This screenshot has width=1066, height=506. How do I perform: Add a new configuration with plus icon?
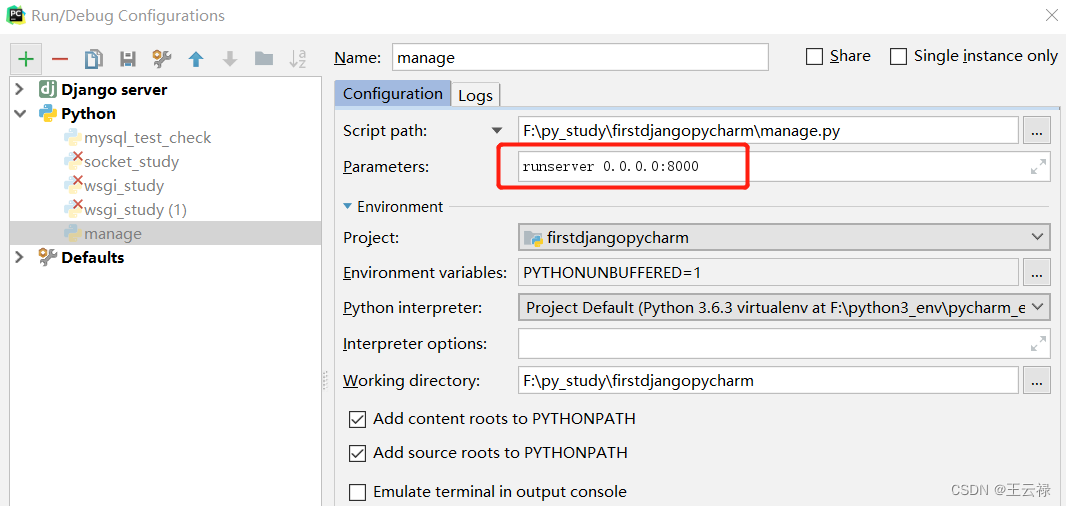[26, 59]
